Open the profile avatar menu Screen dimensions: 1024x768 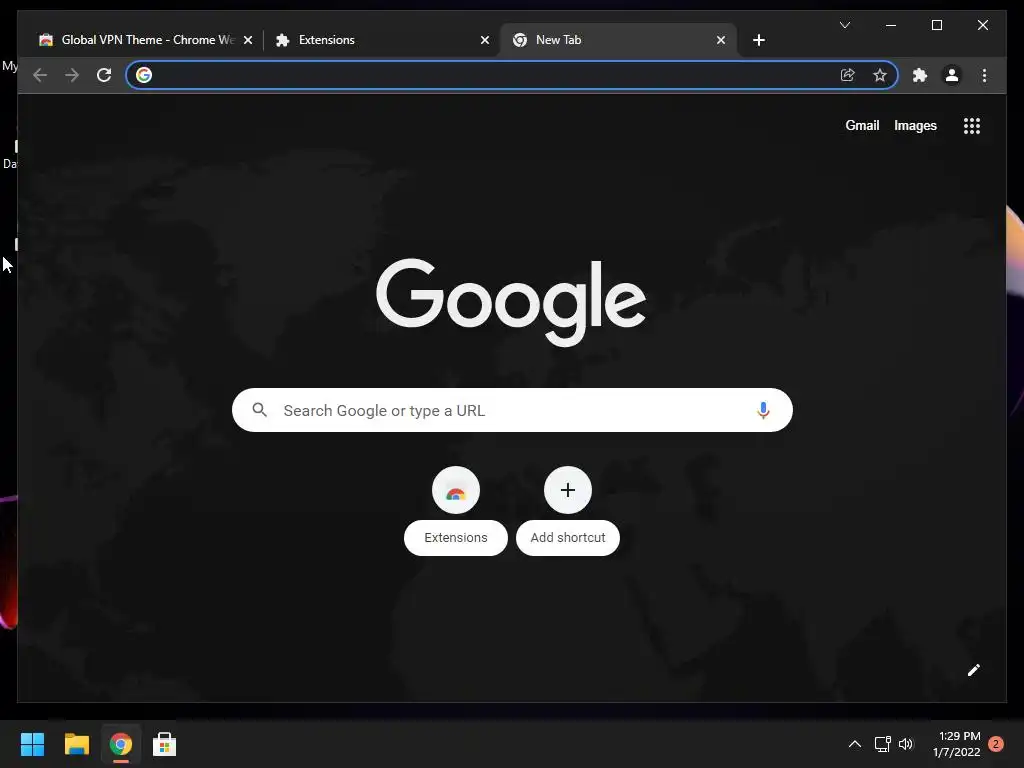tap(952, 75)
